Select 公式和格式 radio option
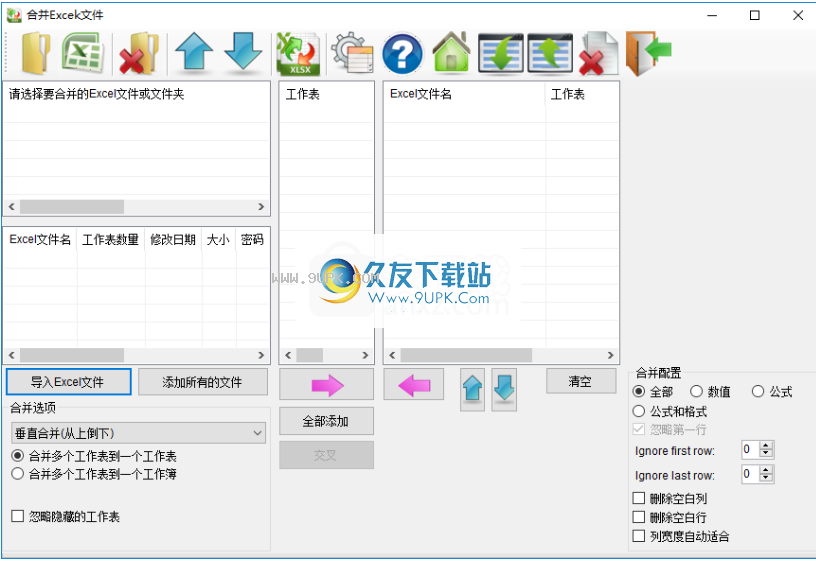 [639, 411]
